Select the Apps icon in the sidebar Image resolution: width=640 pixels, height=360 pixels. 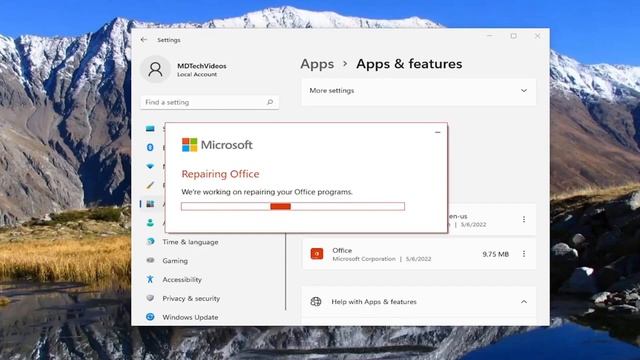pos(150,204)
